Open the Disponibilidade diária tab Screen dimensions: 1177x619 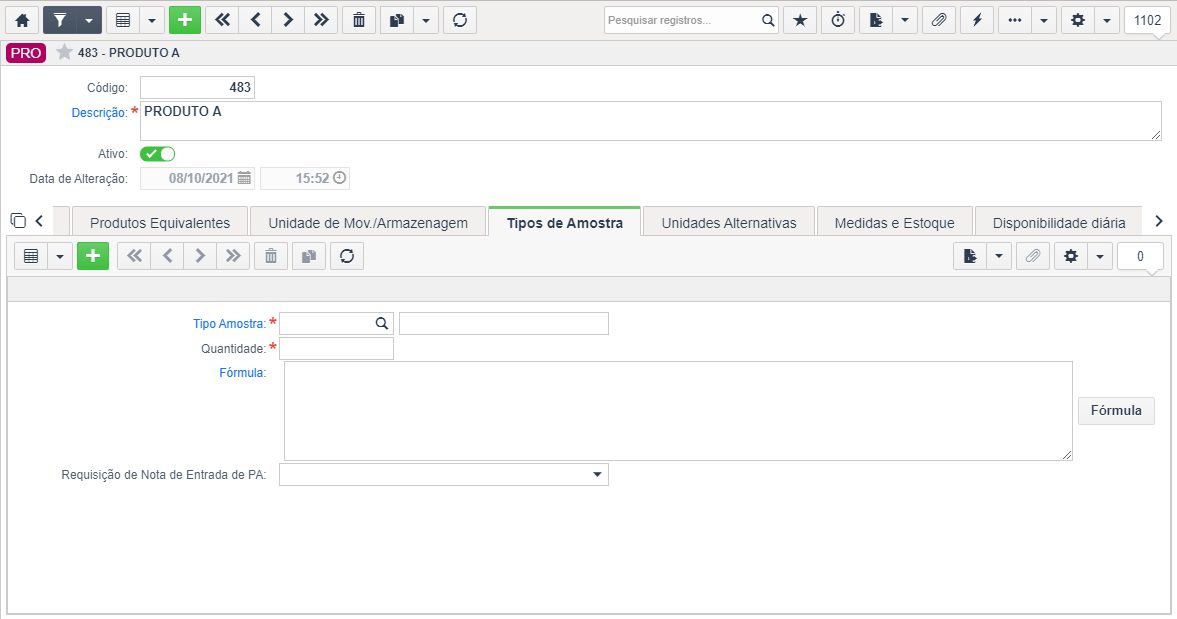[x=1058, y=223]
